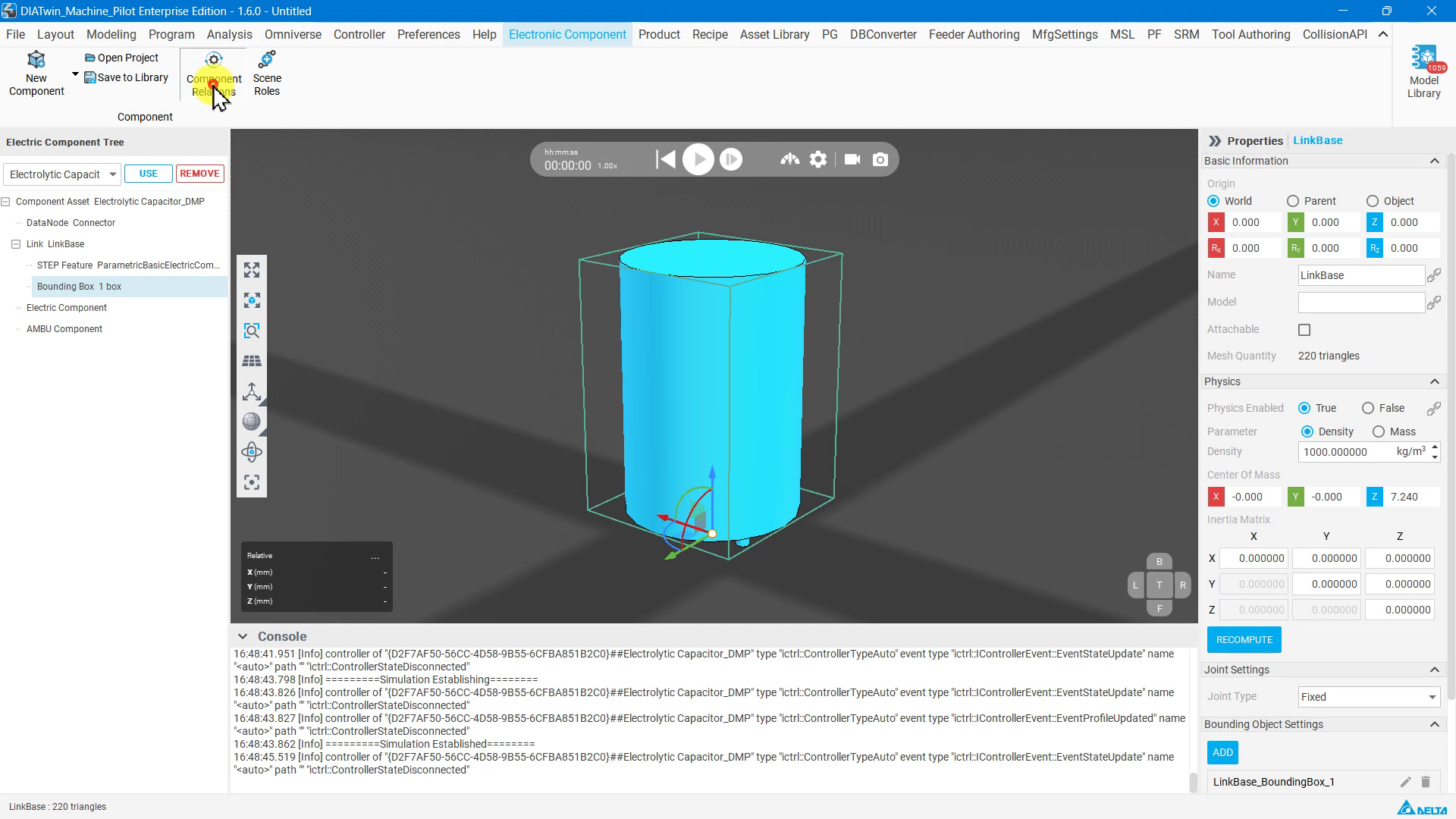The image size is (1456, 819).
Task: Collapse the Properties panel with double chevron
Action: point(1215,141)
